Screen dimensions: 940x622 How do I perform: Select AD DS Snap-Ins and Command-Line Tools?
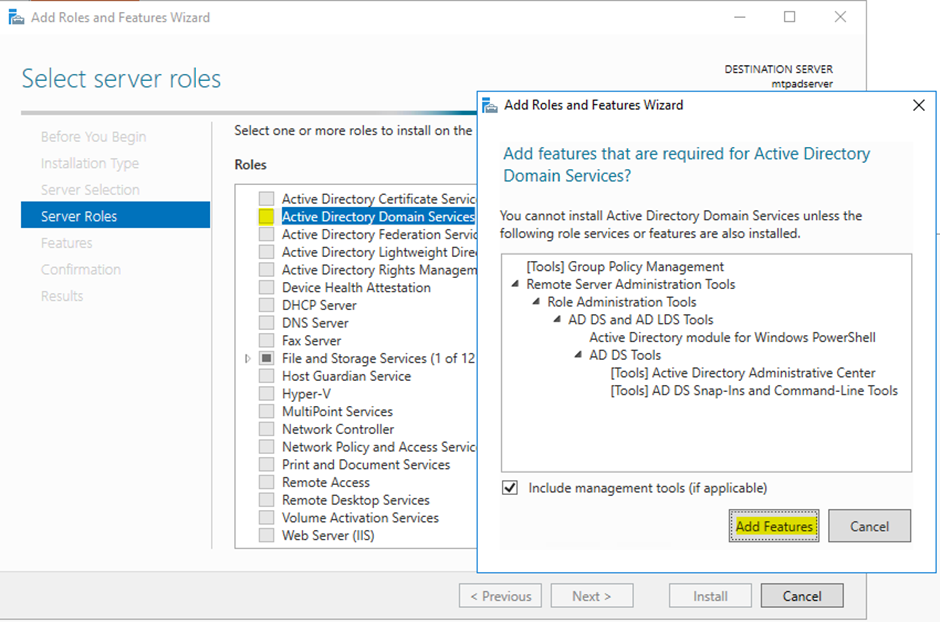[x=754, y=391]
